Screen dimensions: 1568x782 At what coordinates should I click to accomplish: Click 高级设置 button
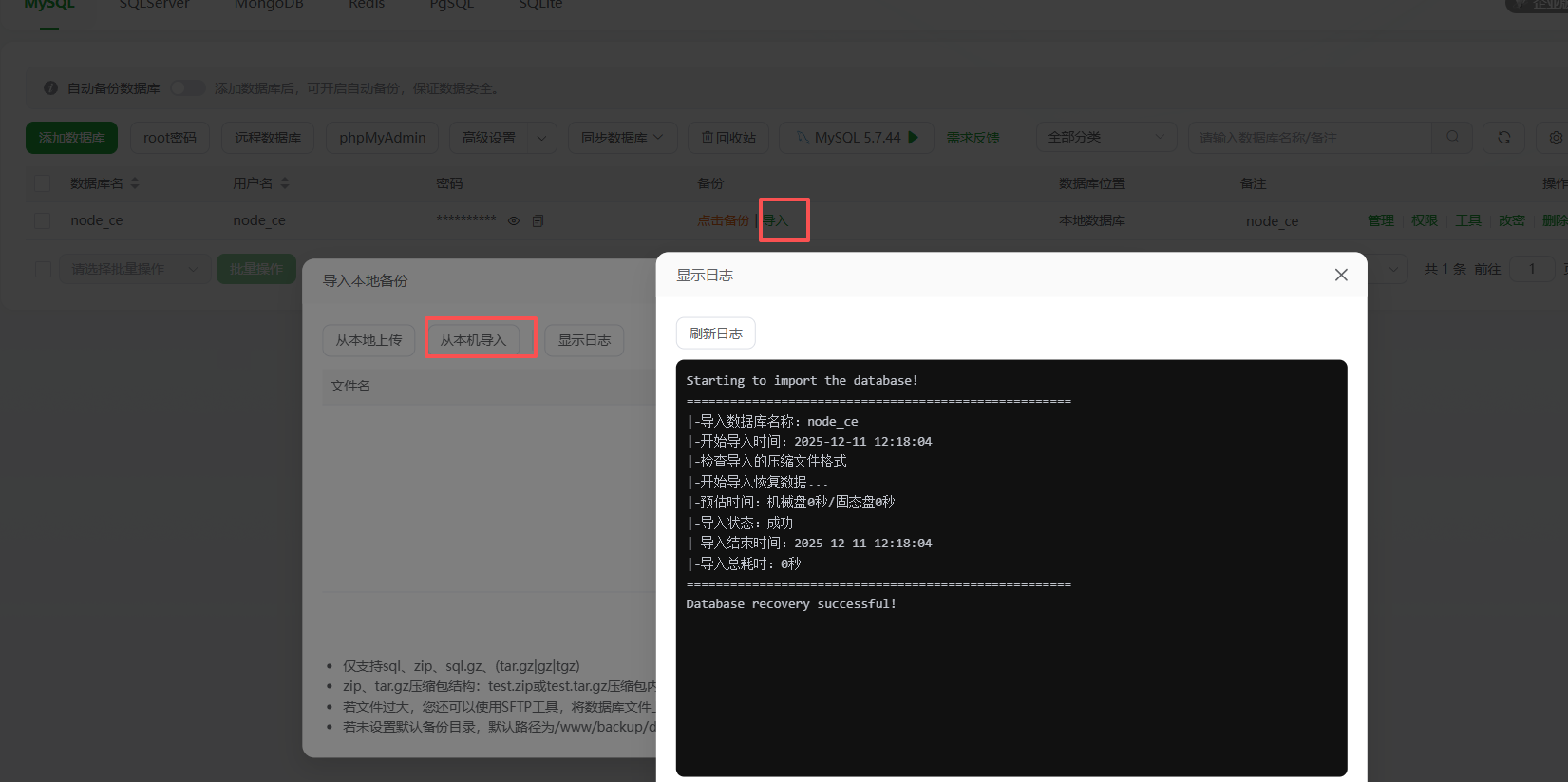pos(489,138)
